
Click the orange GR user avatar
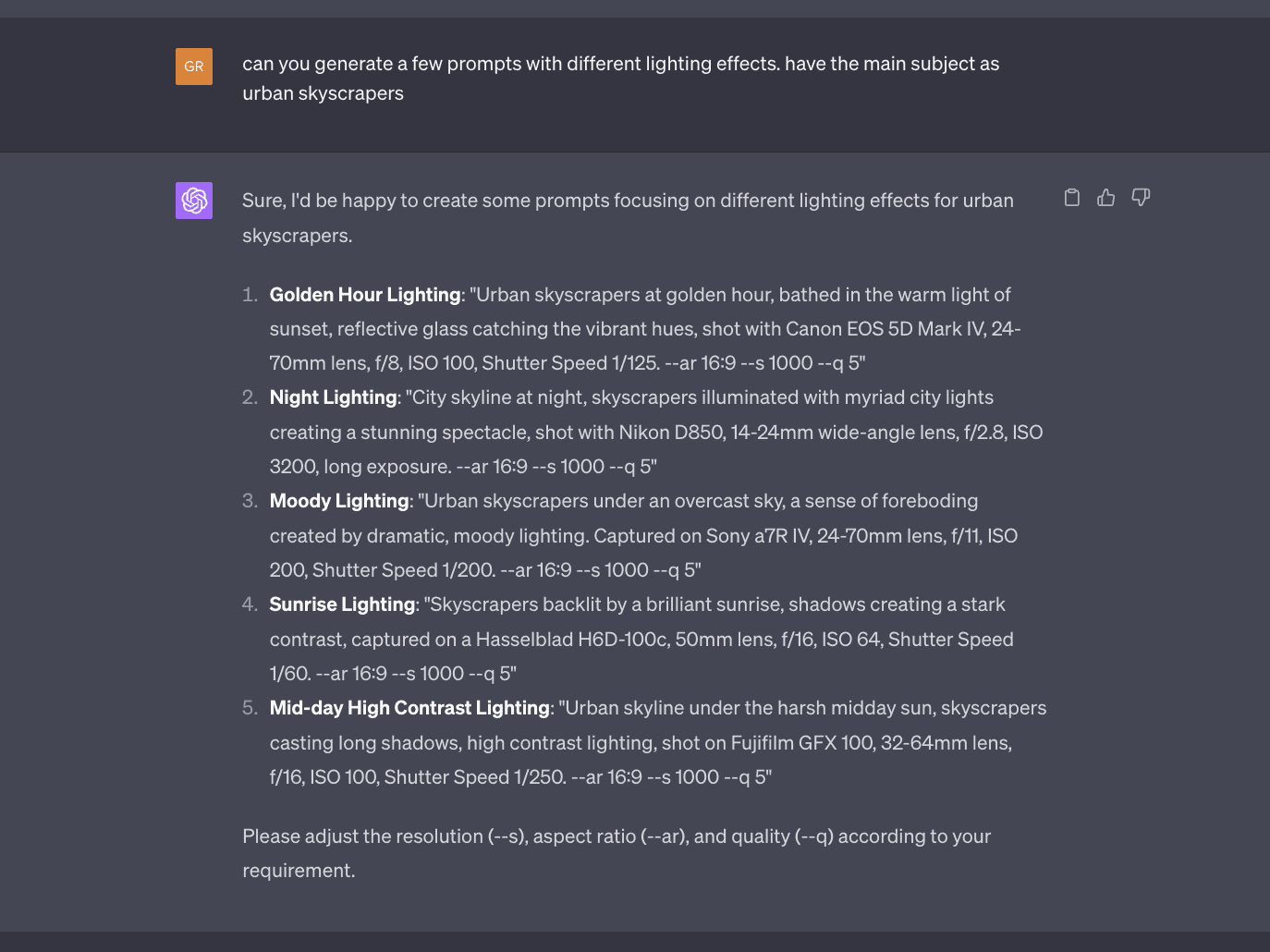194,67
